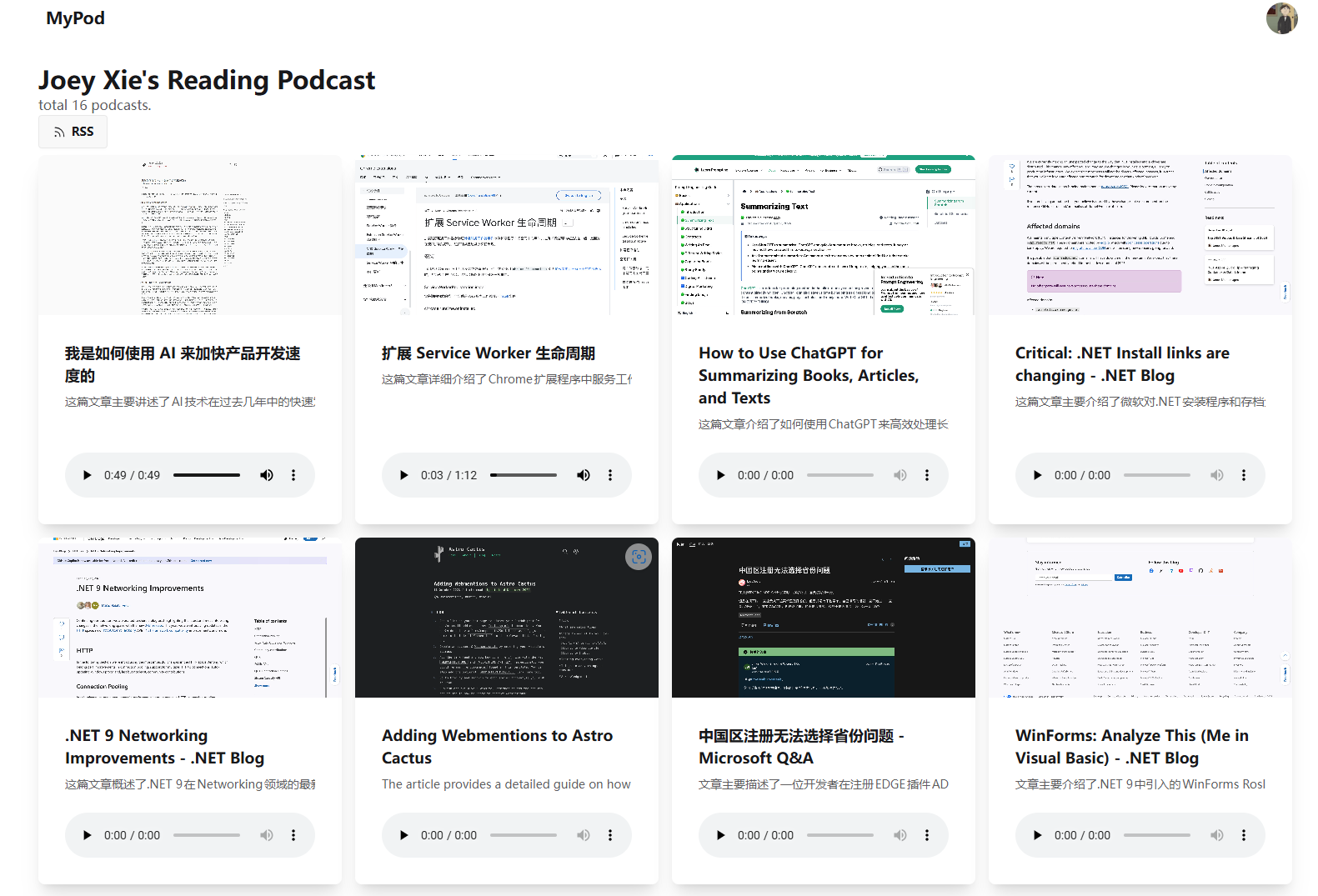Click the description about 如何使用ChatGPT来高效处理
The width and height of the screenshot is (1318, 896).
[x=824, y=424]
